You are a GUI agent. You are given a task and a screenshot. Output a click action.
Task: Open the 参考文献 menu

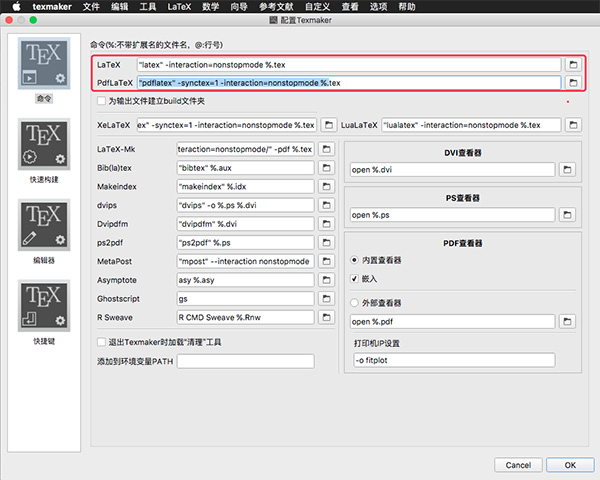pos(276,7)
